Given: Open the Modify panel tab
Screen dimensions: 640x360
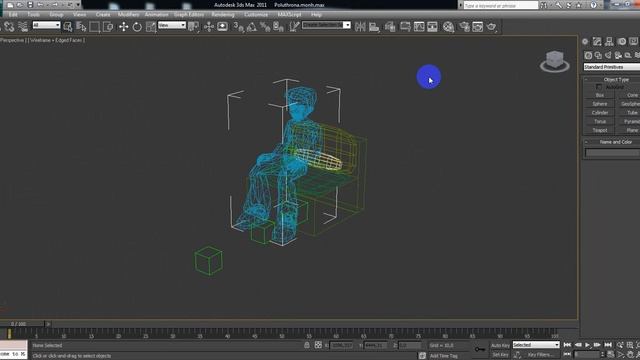Looking at the screenshot, I should 597,42.
